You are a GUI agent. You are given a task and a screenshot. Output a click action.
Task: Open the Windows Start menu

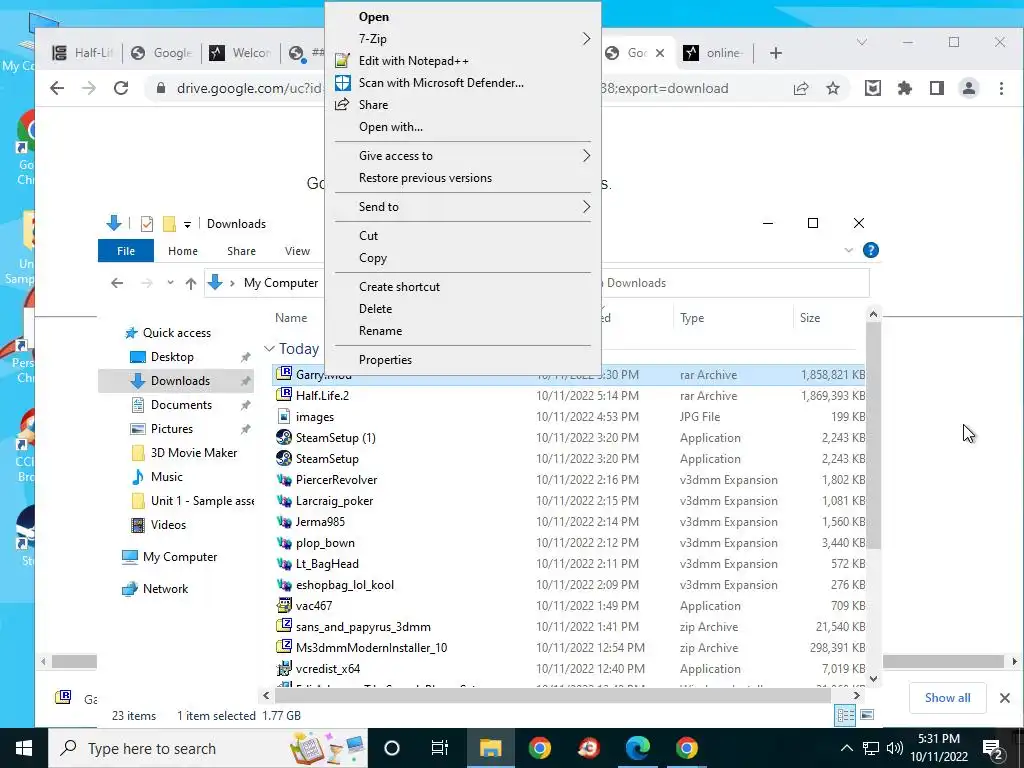tap(24, 748)
